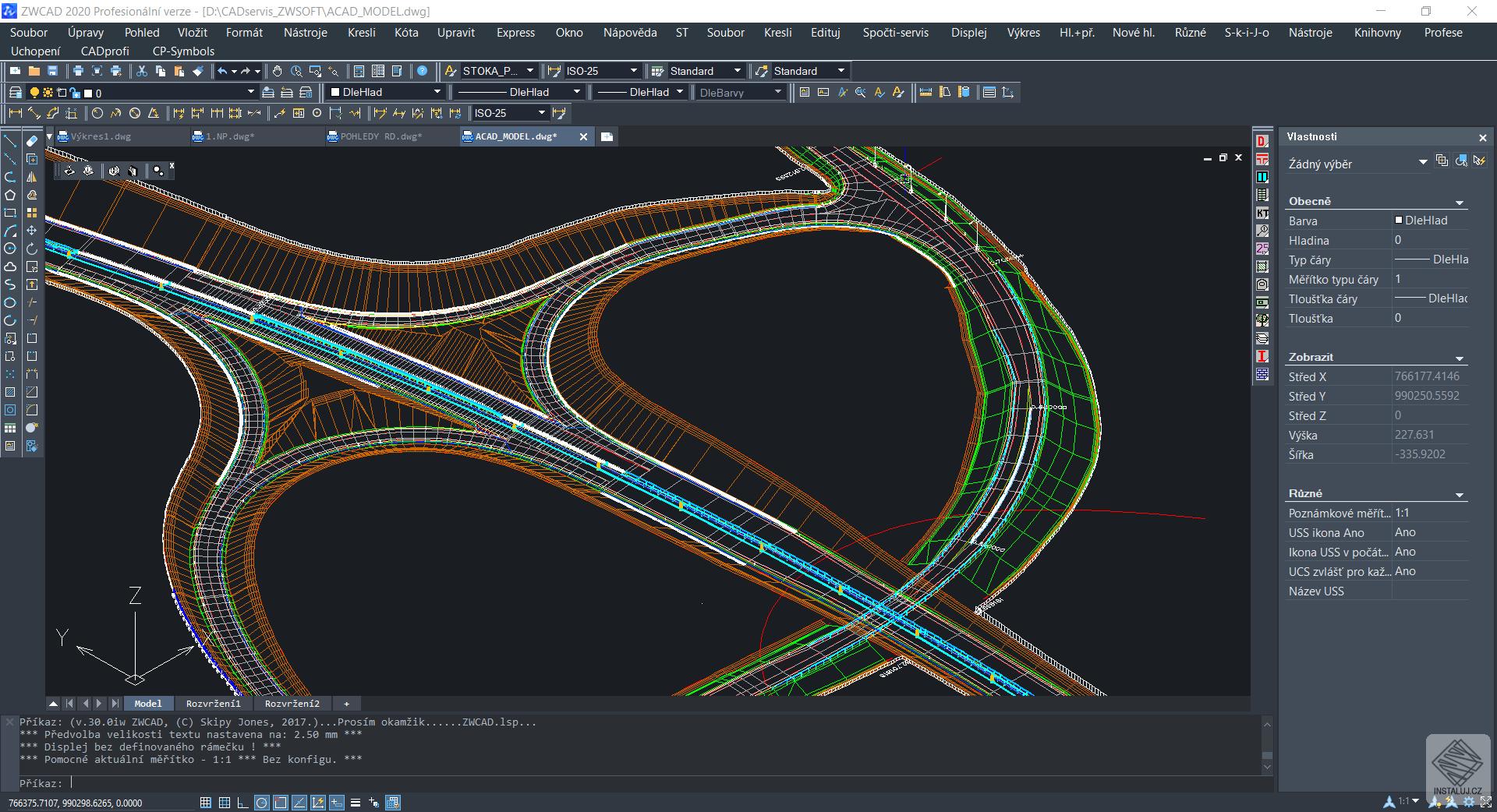1497x812 pixels.
Task: Add new layout with plus tab
Action: click(346, 704)
